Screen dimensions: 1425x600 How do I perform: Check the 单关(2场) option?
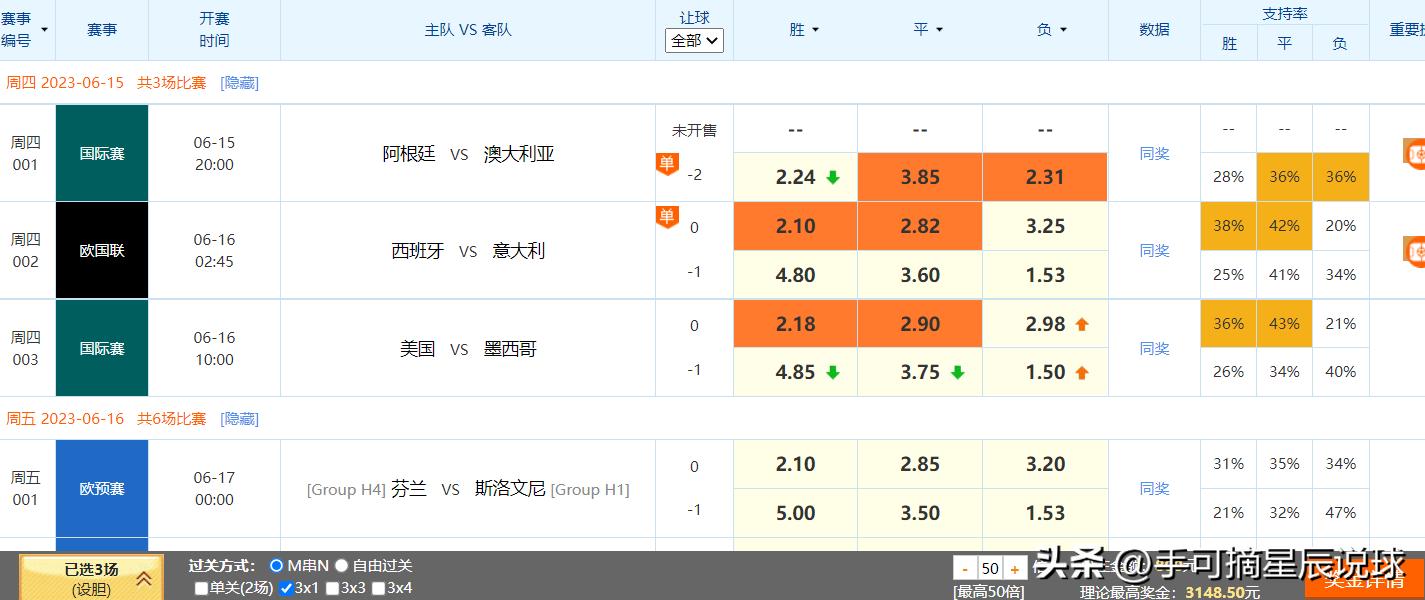tap(200, 588)
